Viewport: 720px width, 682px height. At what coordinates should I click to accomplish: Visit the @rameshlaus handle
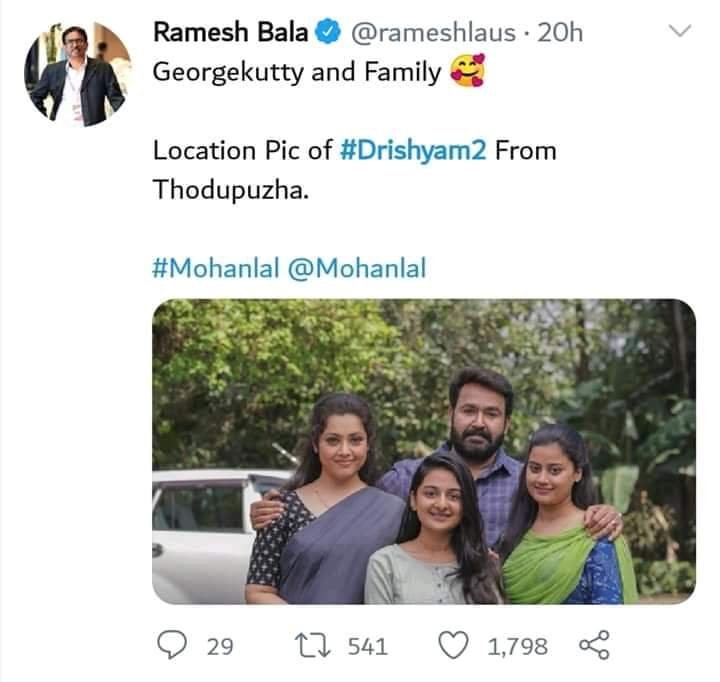pos(431,33)
